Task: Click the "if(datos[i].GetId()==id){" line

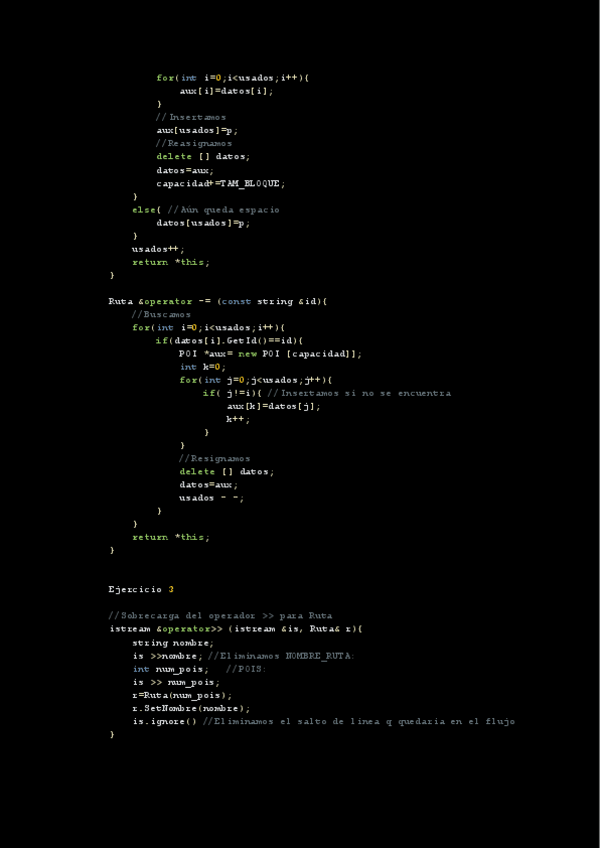Action: (235, 340)
